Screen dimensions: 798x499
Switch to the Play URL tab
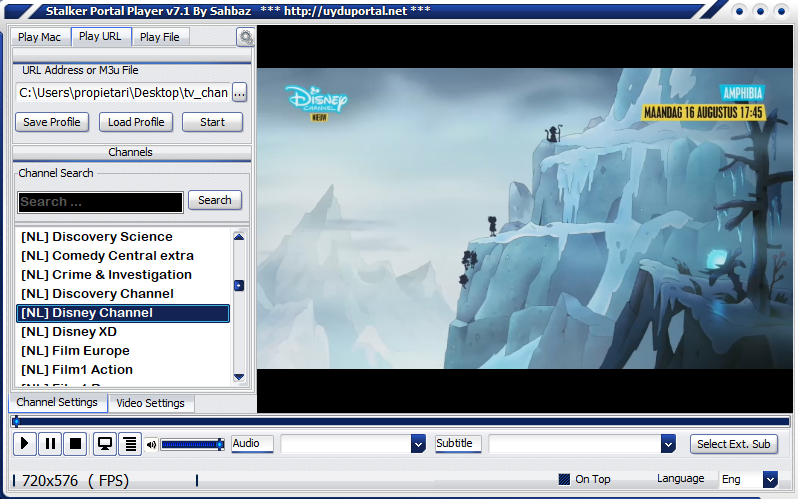100,37
